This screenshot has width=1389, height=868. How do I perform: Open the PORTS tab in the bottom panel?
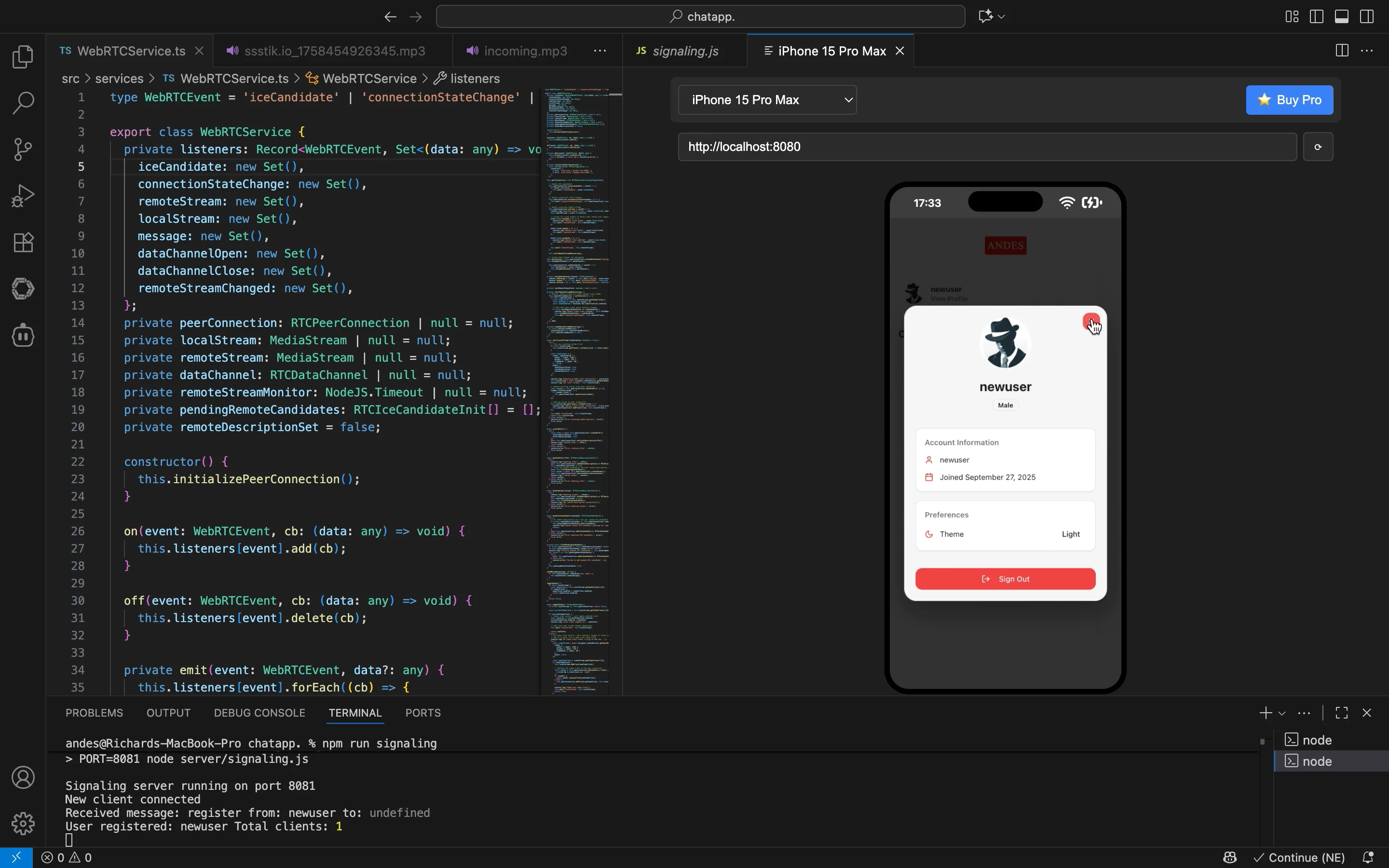[x=422, y=712]
